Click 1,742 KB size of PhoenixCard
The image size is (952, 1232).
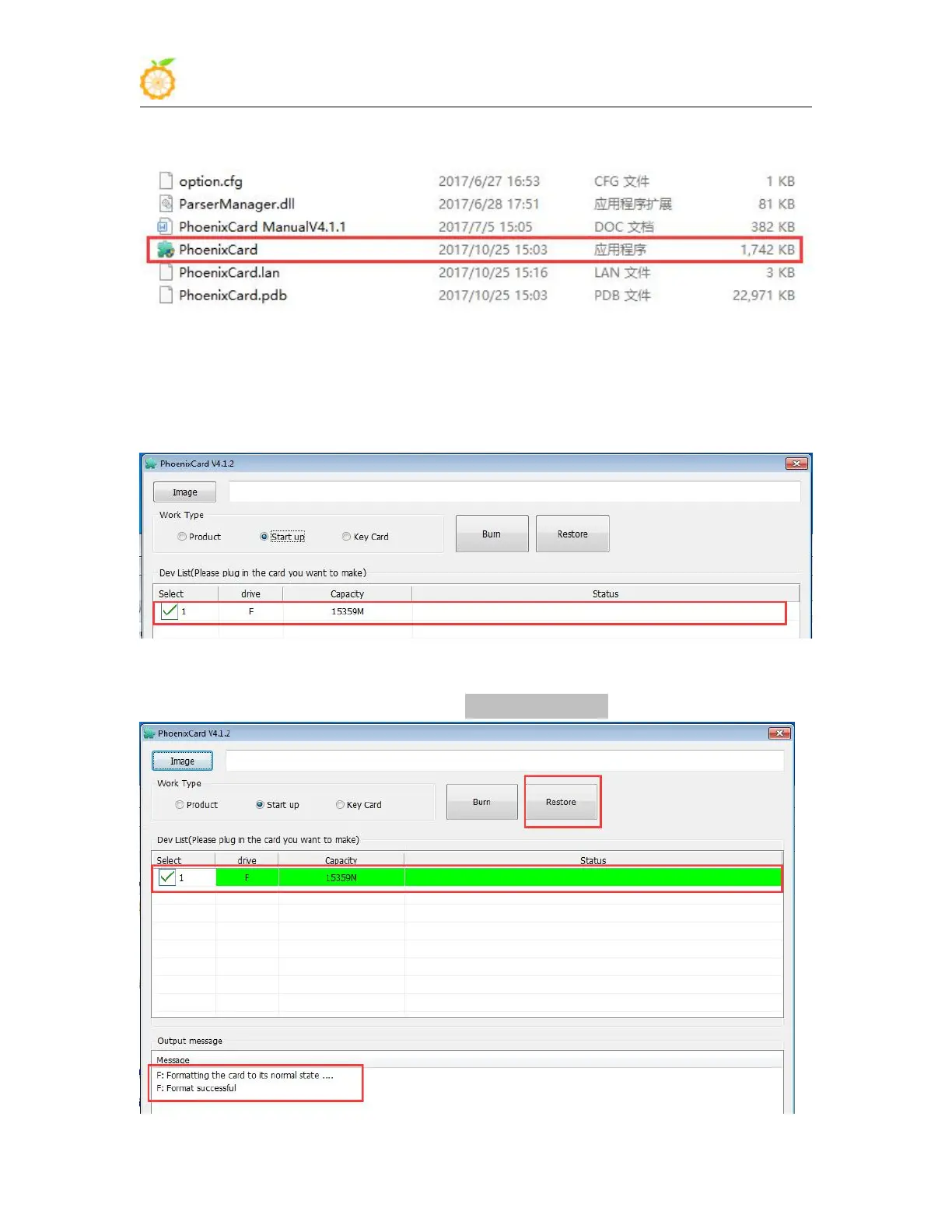click(768, 250)
